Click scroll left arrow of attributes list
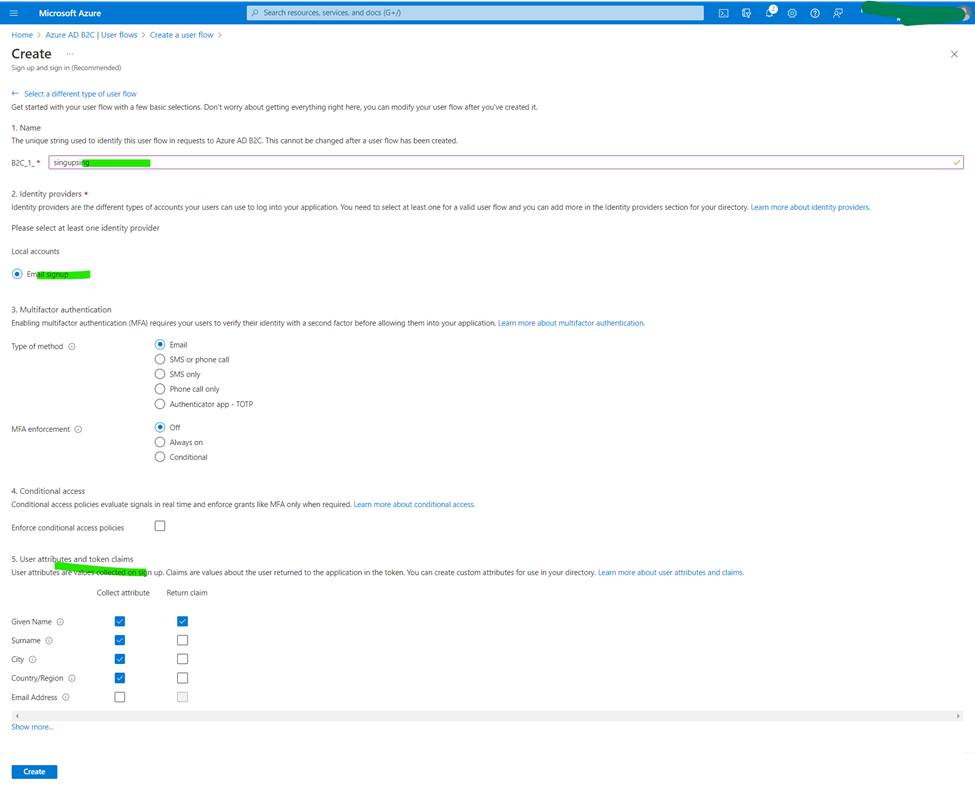Image resolution: width=975 pixels, height=790 pixels. (17, 716)
